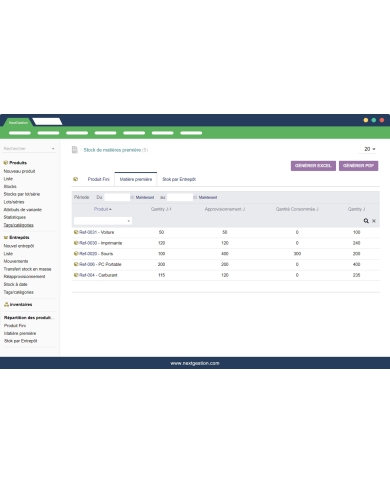
Task: Open the Stock de matières première title link
Action: click(112, 150)
